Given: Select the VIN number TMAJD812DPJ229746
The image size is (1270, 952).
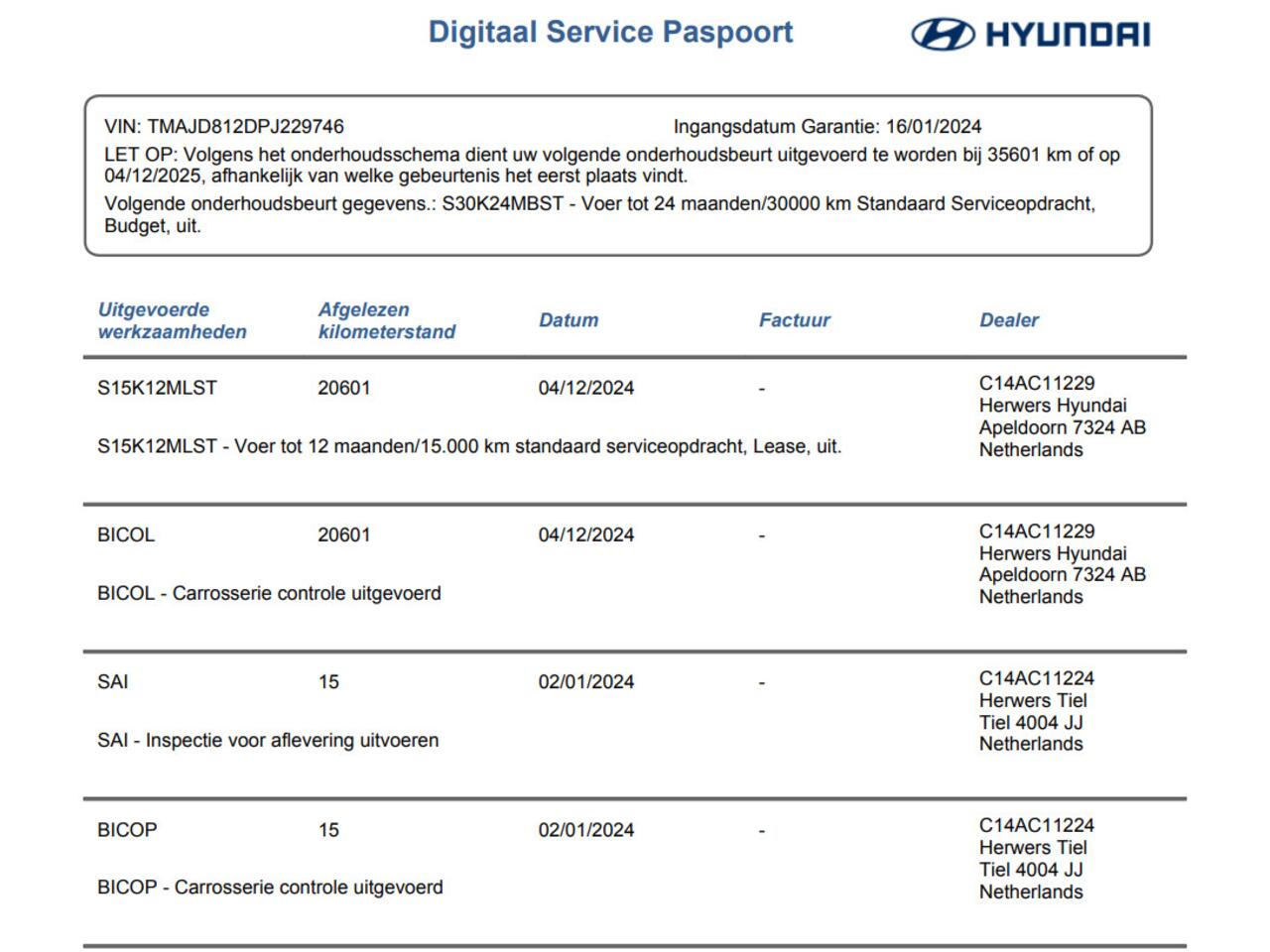Looking at the screenshot, I should pyautogui.click(x=245, y=127).
